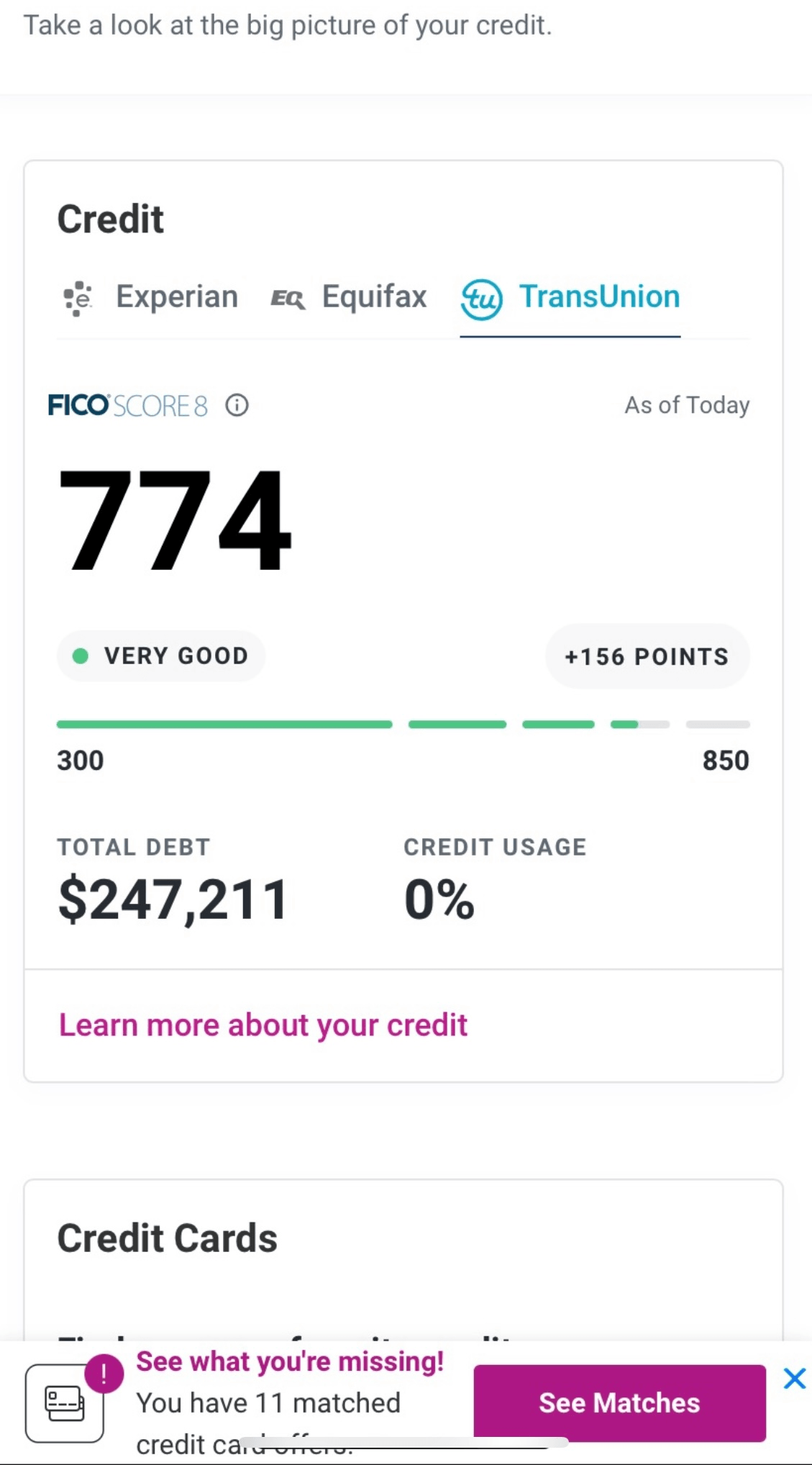Open the FICO Score 8 info icon
Screen dimensions: 812x1465
pyautogui.click(x=237, y=405)
